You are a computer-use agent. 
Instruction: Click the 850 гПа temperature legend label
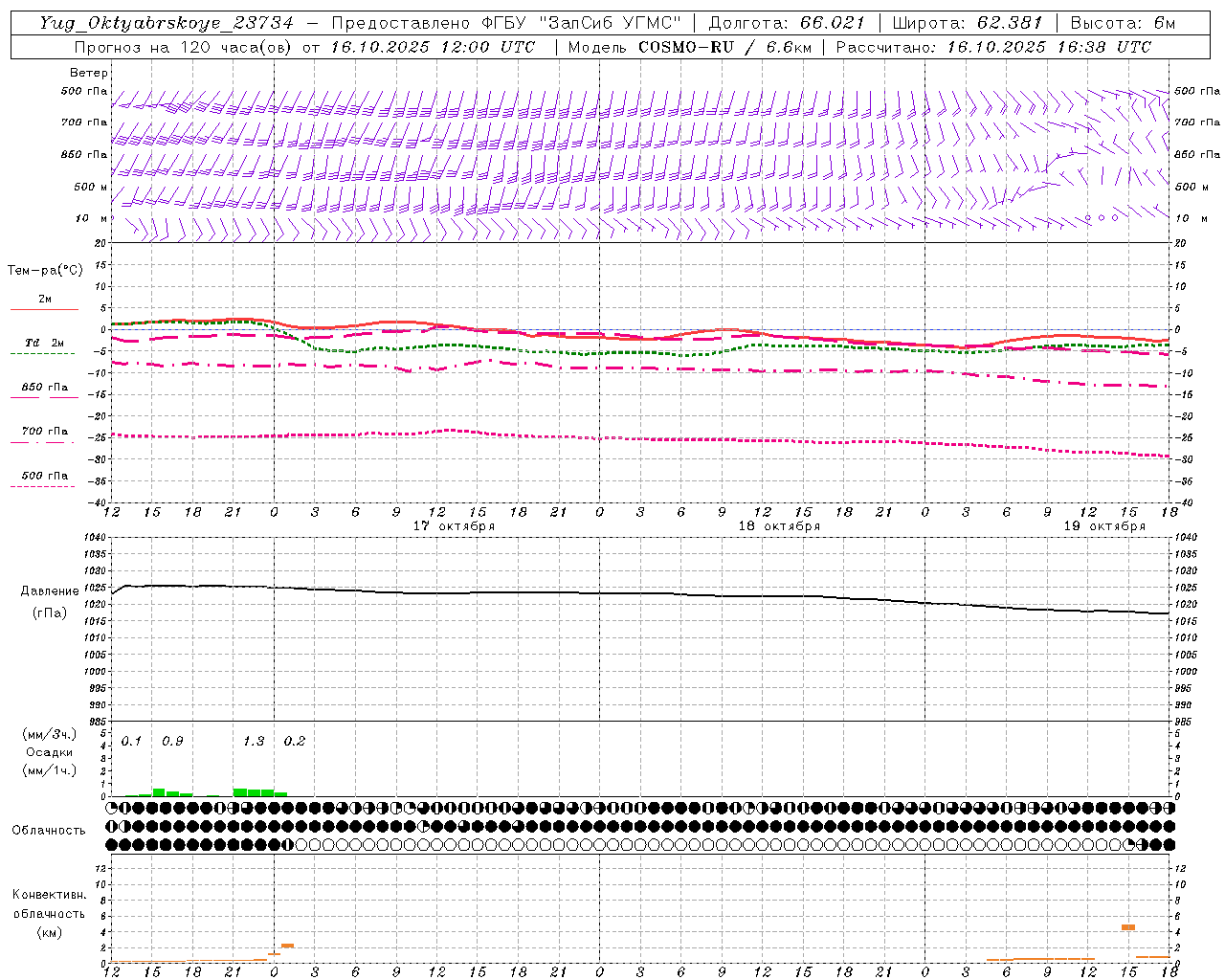pyautogui.click(x=44, y=388)
